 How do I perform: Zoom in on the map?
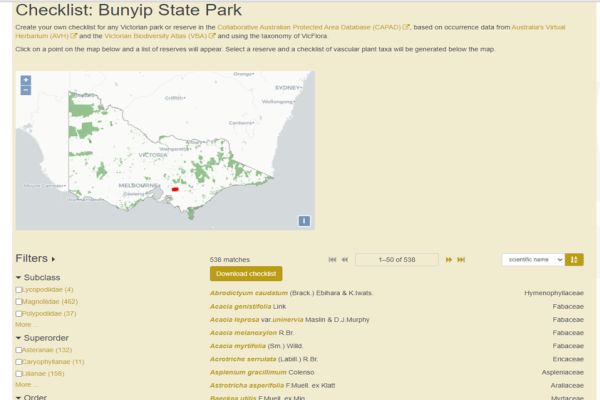point(26,80)
